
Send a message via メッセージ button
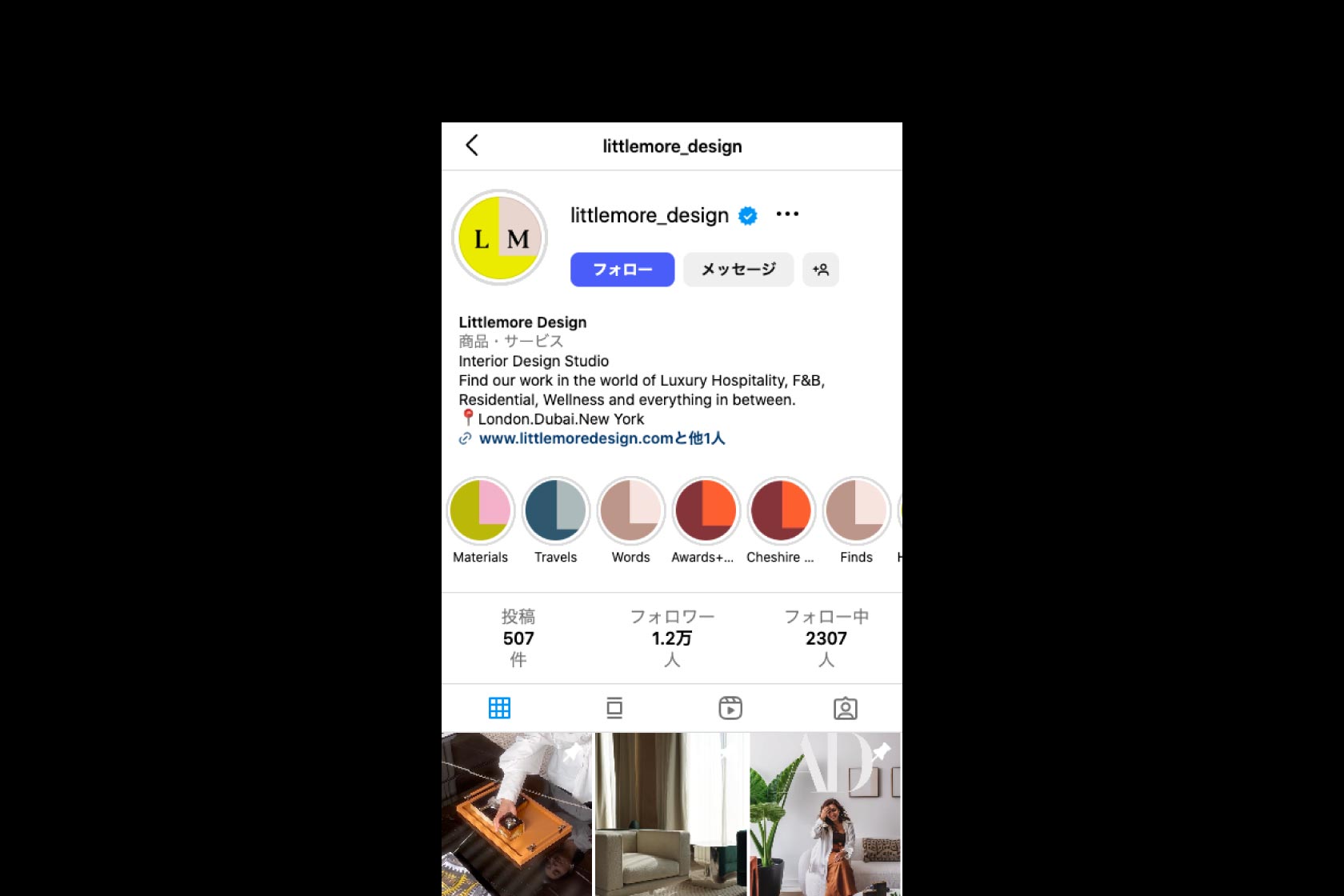point(738,270)
